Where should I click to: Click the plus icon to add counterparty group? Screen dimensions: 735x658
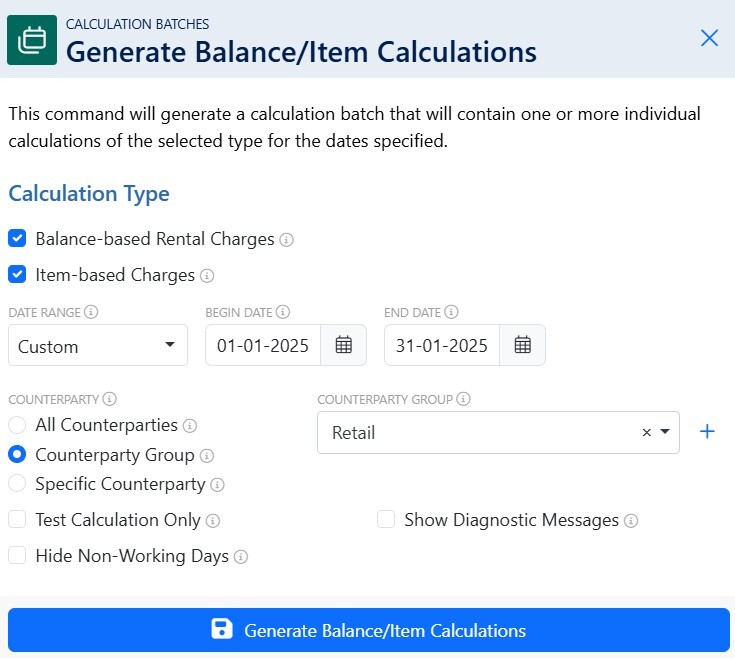(707, 432)
